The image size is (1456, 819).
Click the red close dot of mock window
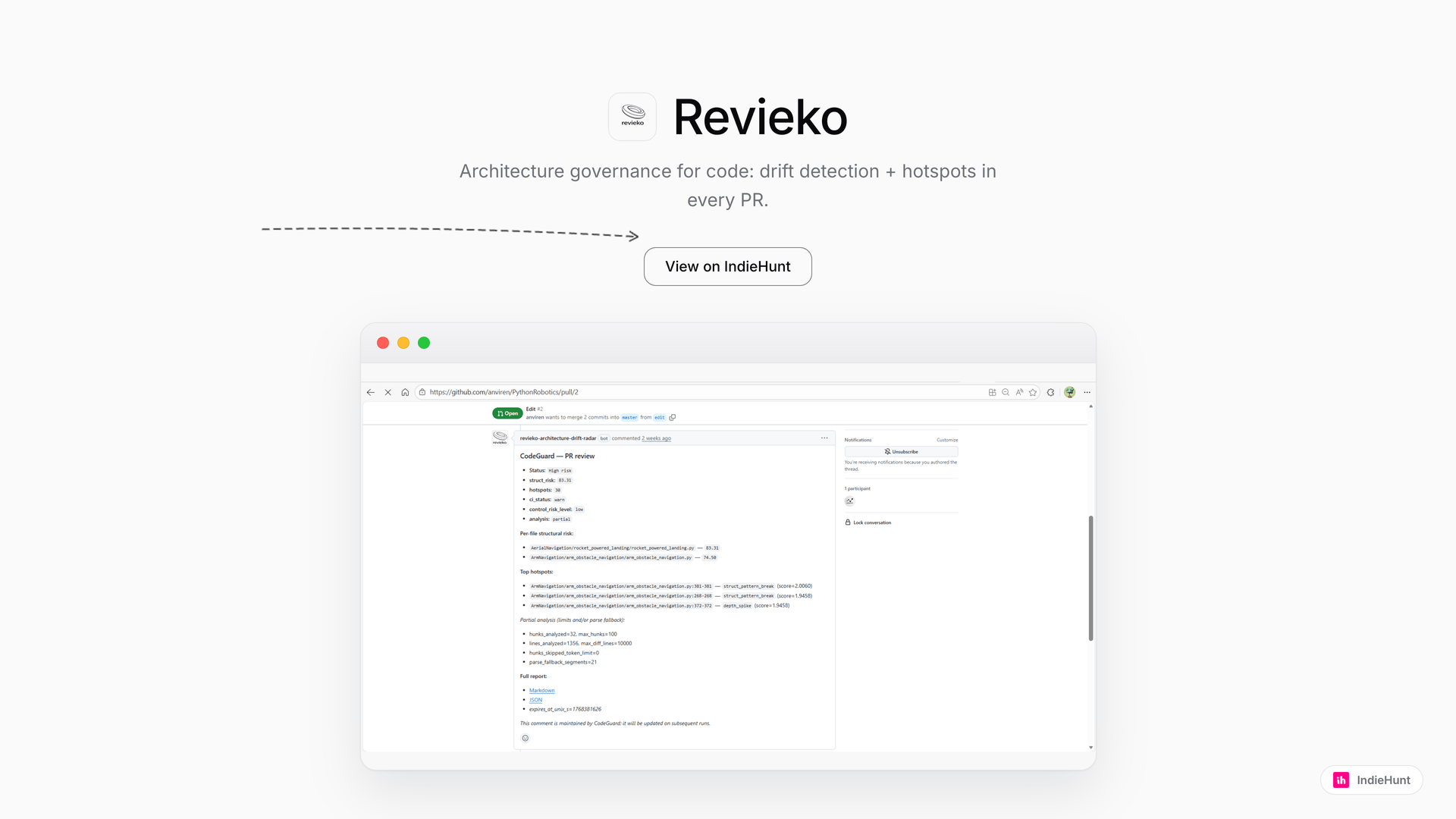tap(383, 343)
